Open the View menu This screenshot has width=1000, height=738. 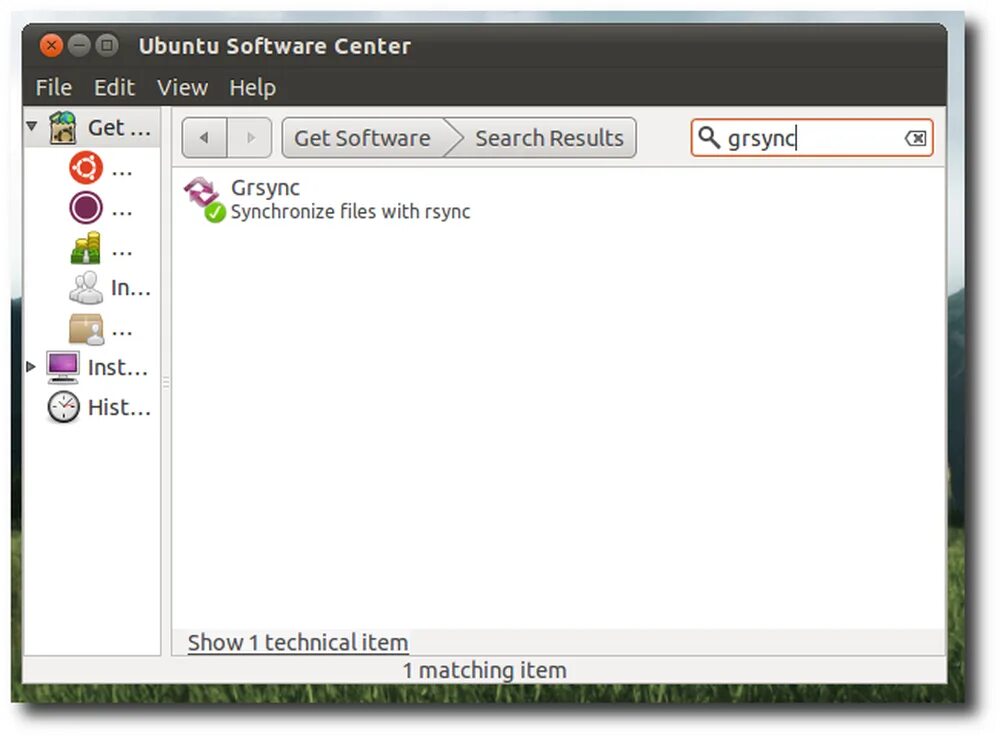pyautogui.click(x=182, y=87)
